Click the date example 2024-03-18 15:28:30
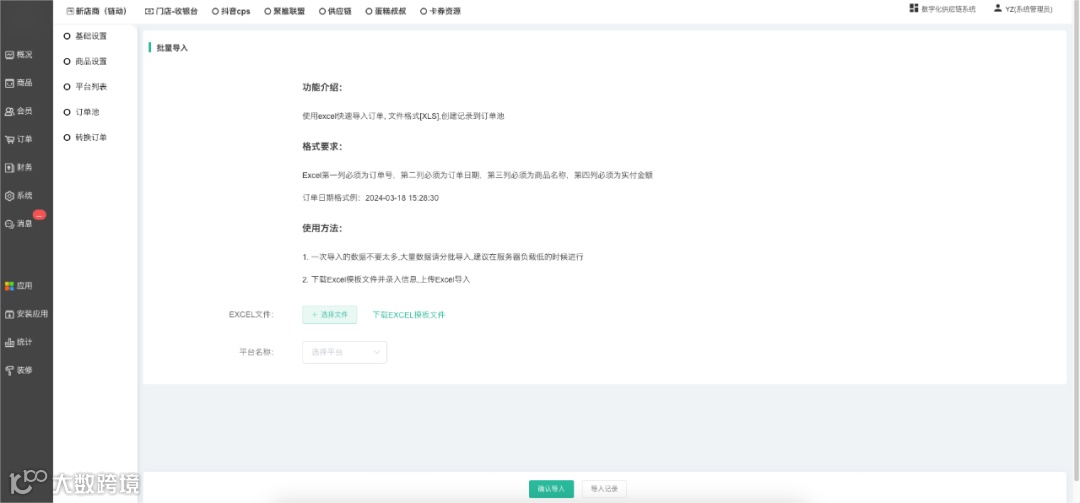Viewport: 1080px width, 503px height. click(402, 198)
